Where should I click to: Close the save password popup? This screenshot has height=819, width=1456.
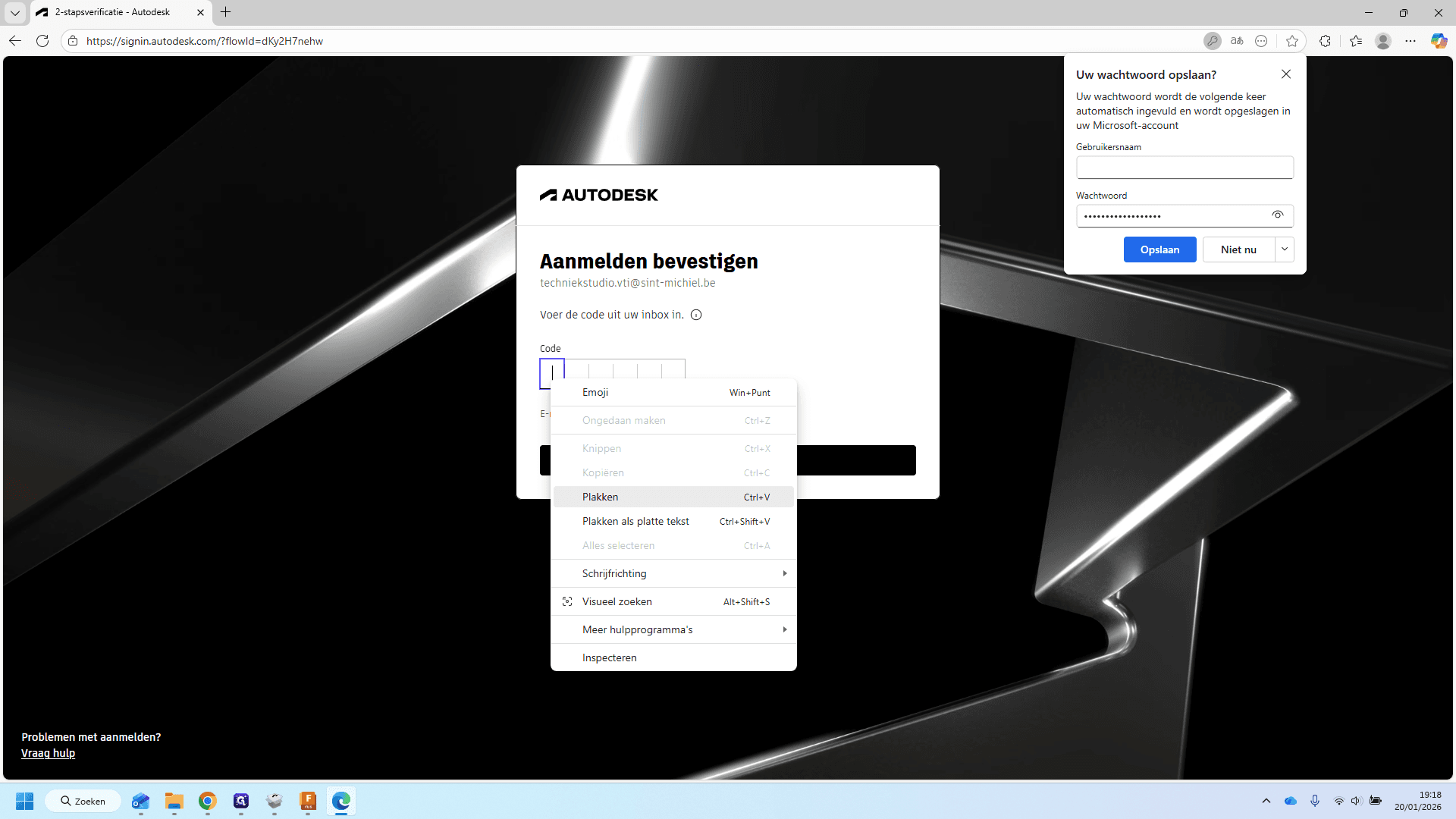click(1286, 74)
